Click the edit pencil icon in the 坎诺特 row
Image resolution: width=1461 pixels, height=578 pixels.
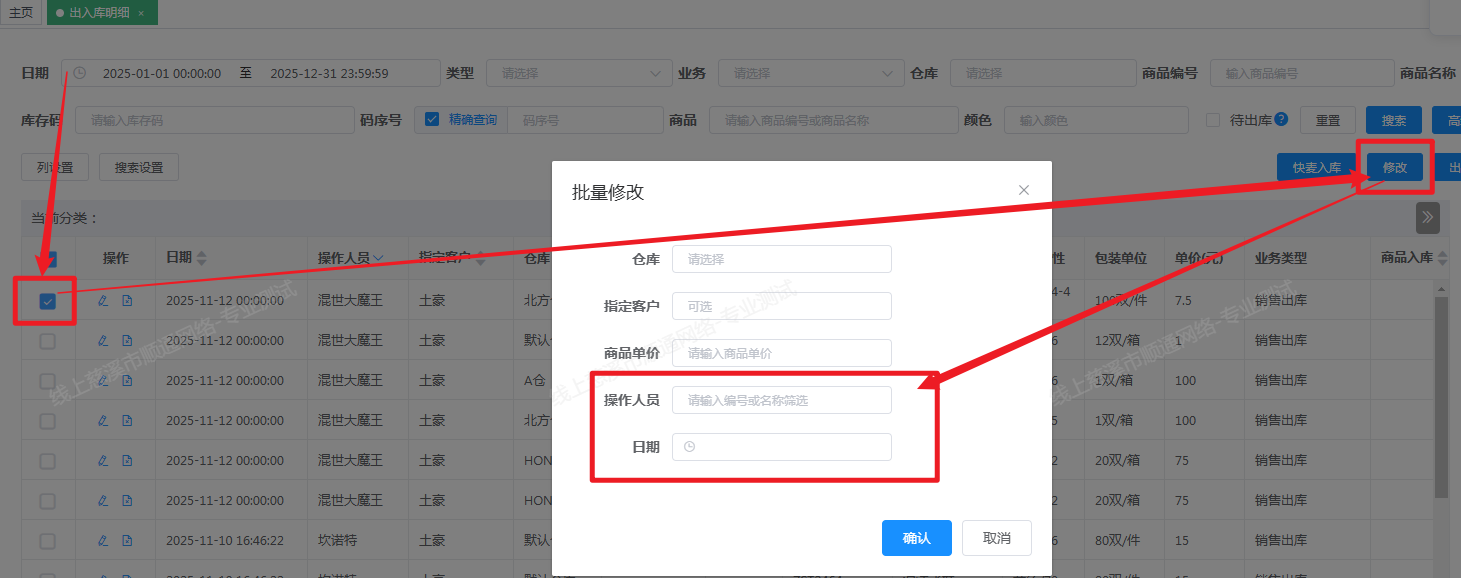click(x=102, y=540)
